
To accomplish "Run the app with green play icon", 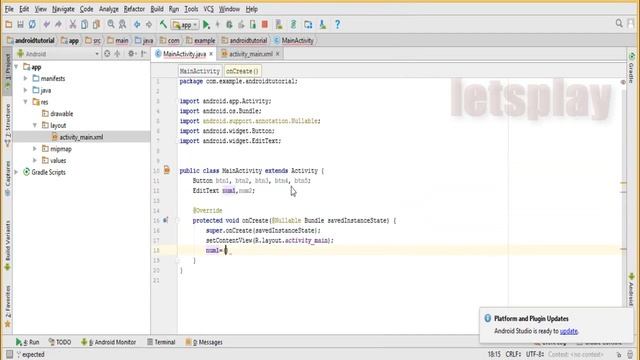I will pyautogui.click(x=207, y=24).
